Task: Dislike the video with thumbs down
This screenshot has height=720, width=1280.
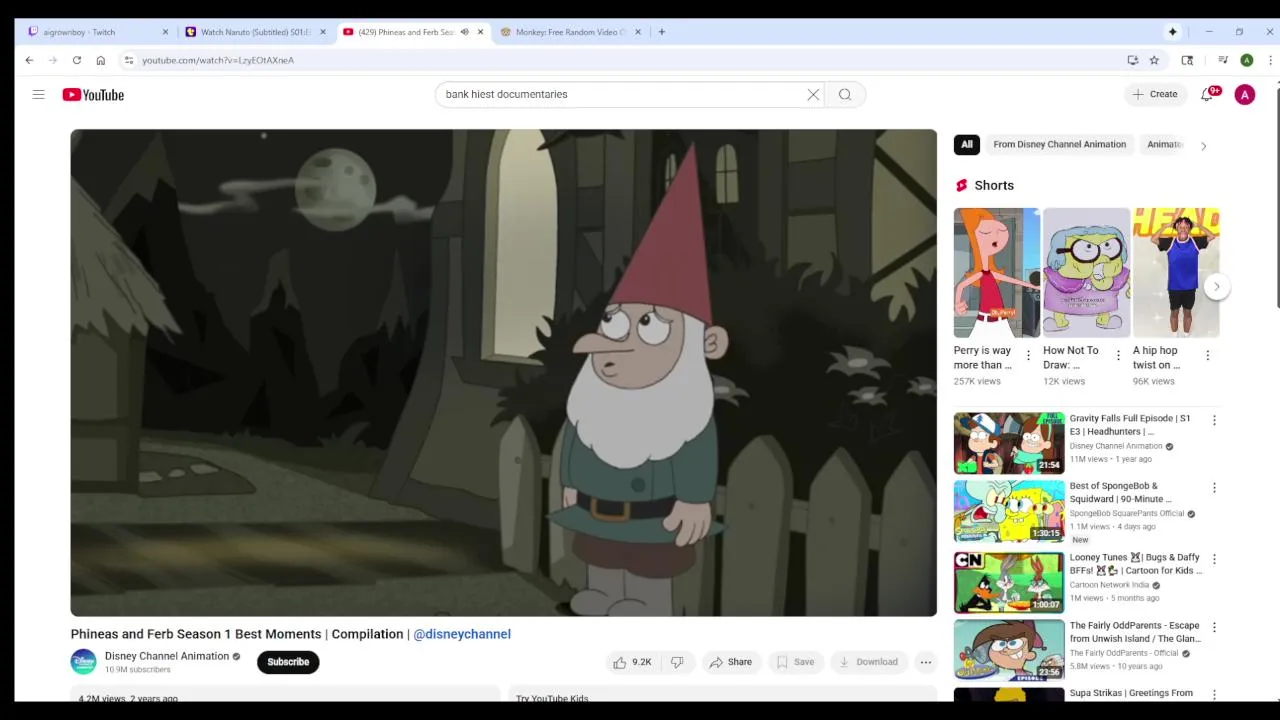Action: click(677, 662)
